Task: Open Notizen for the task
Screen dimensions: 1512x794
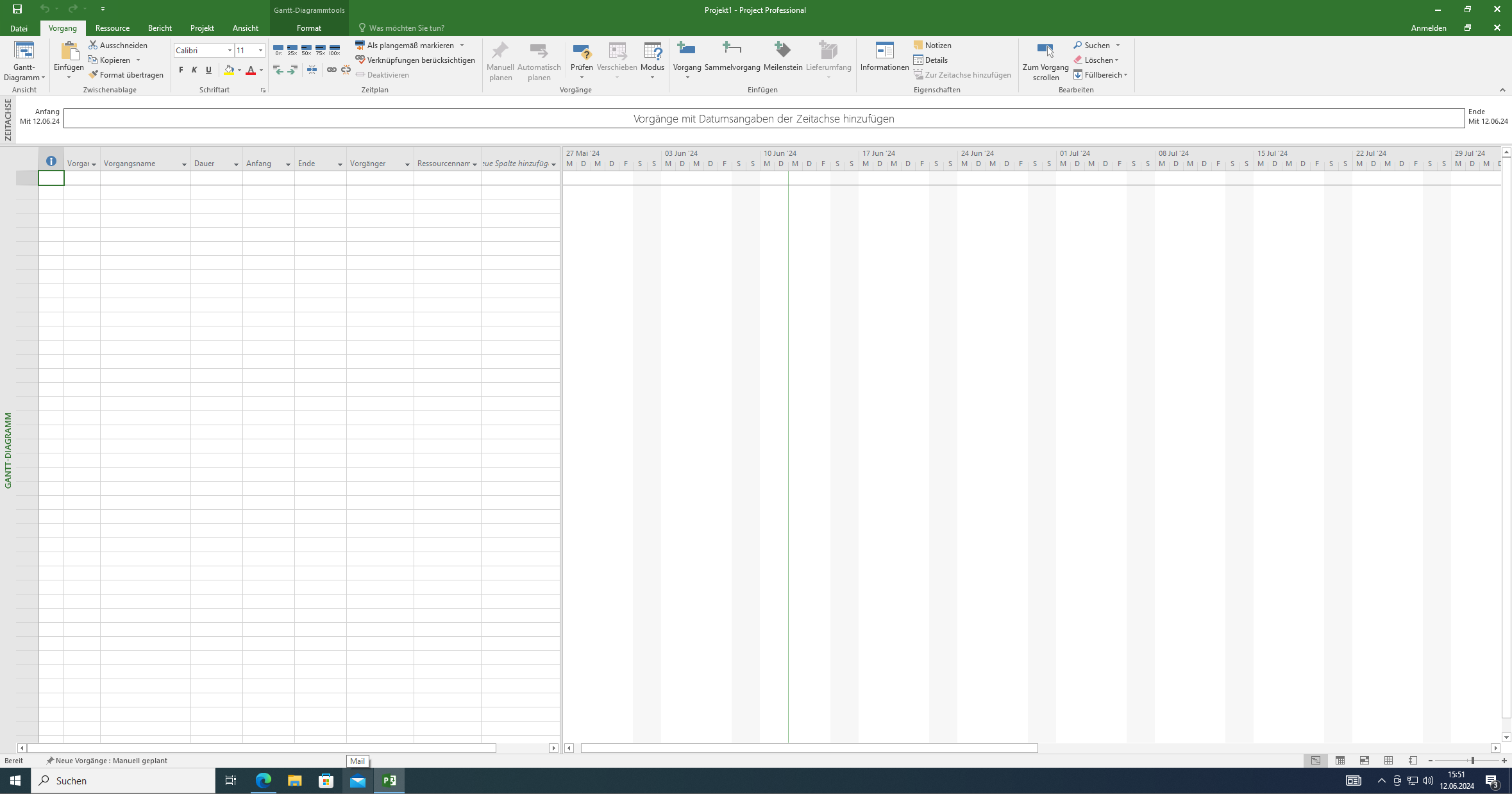Action: pos(932,46)
